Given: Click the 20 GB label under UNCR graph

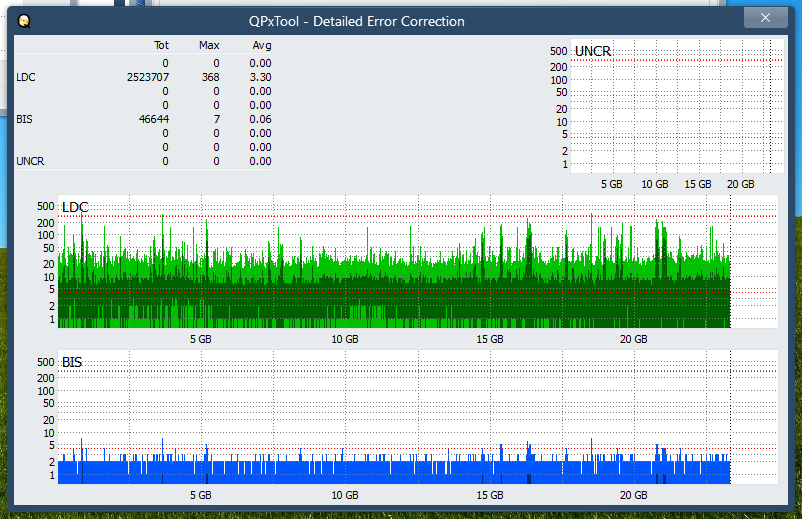Looking at the screenshot, I should coord(741,184).
